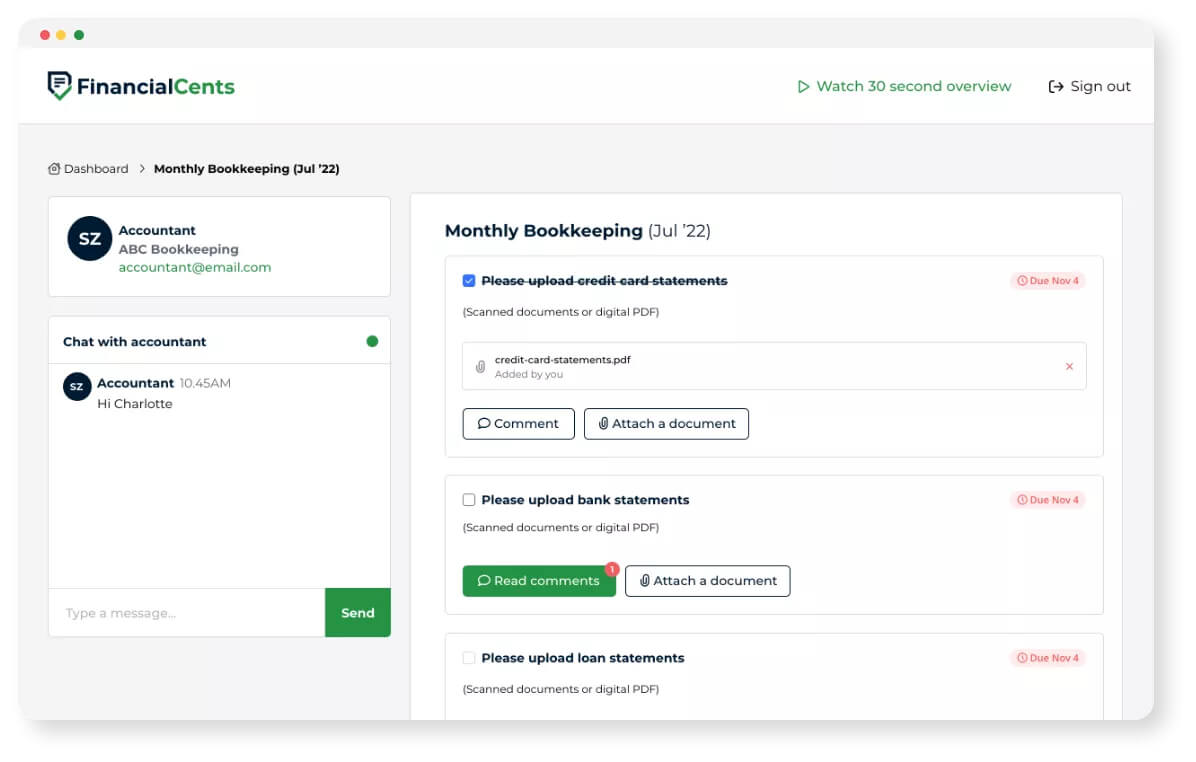The width and height of the screenshot is (1196, 762).
Task: Attach a document to credit card task
Action: click(667, 423)
